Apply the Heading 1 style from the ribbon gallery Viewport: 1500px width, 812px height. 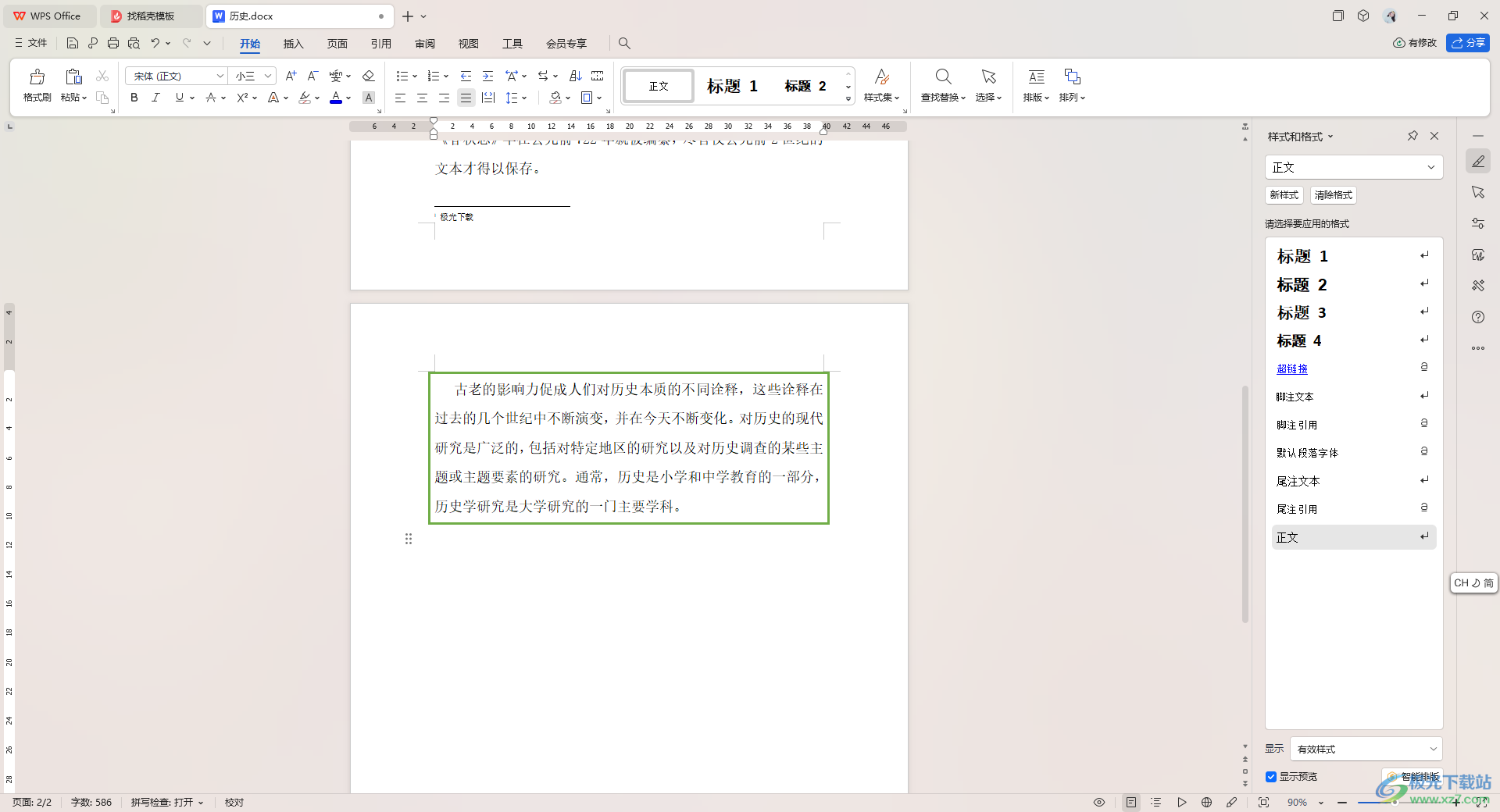point(732,86)
